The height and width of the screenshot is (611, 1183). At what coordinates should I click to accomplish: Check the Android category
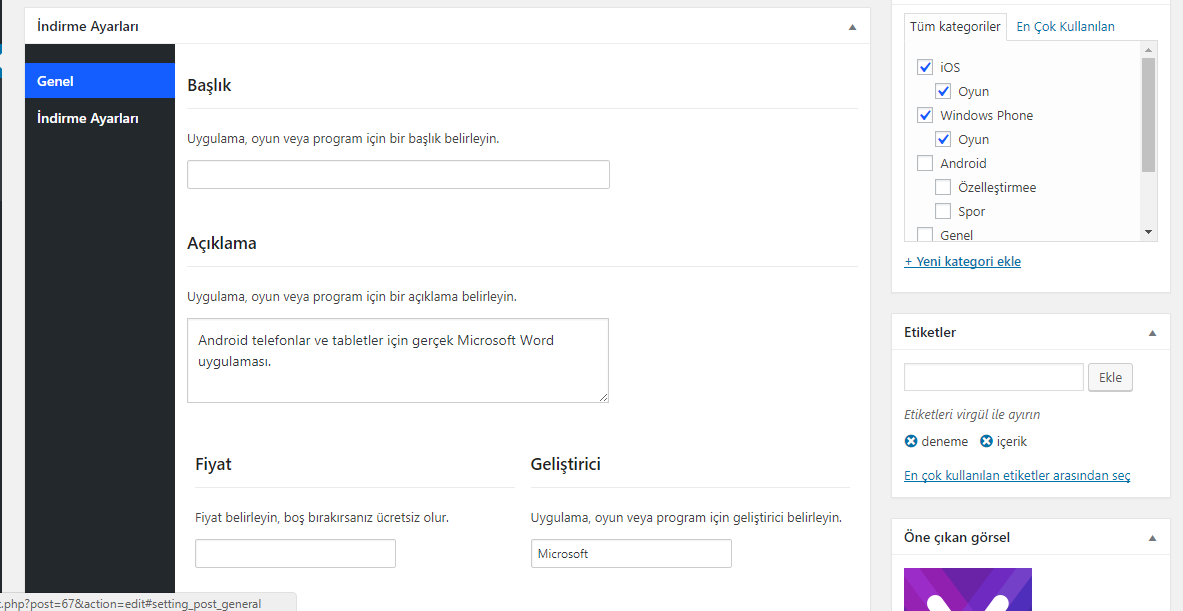924,163
